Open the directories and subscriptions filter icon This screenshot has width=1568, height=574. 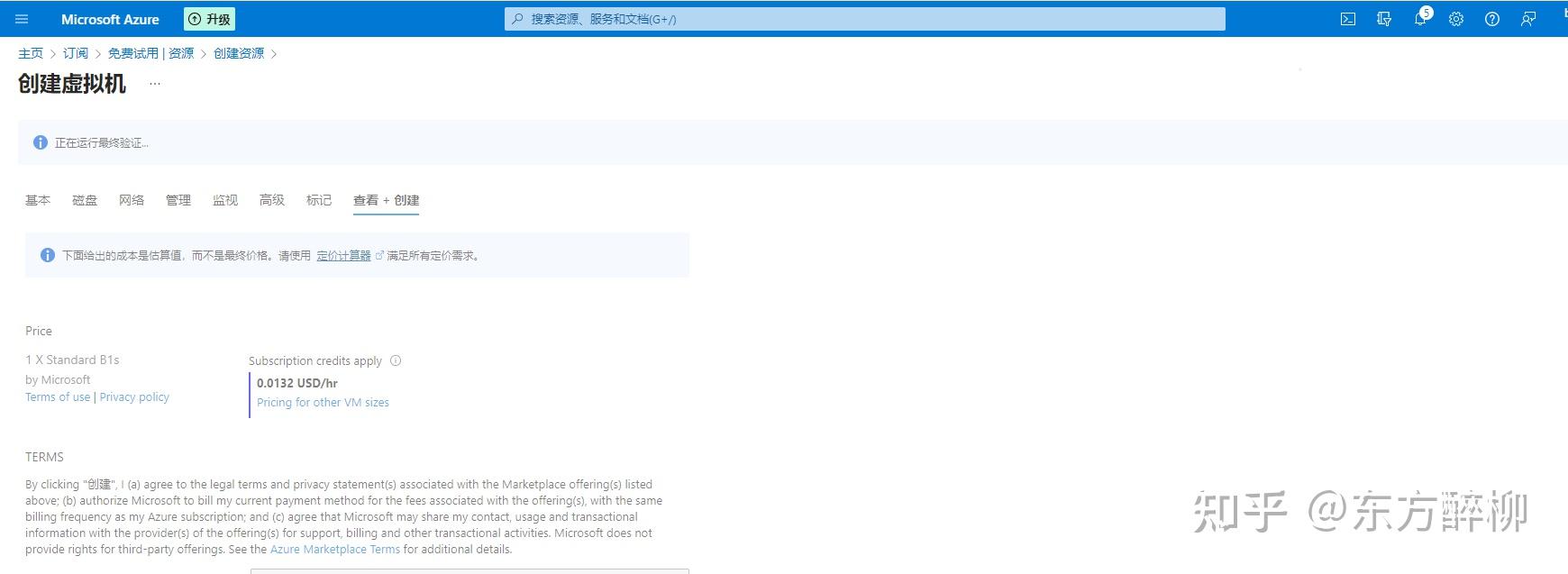click(1384, 19)
